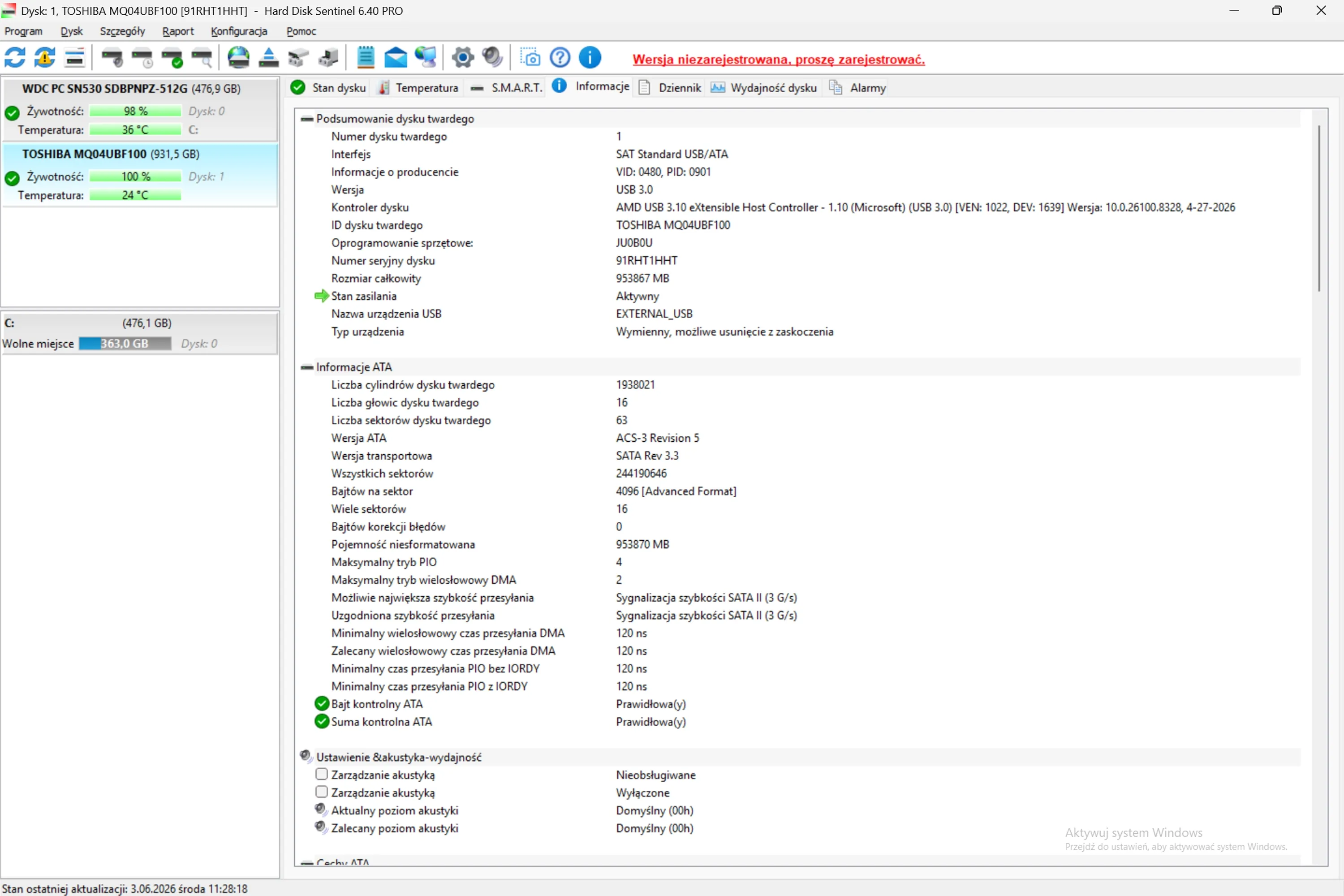Viewport: 1344px width, 896px height.
Task: Click the SAT Standard USB/ATA interface value
Action: [x=672, y=154]
